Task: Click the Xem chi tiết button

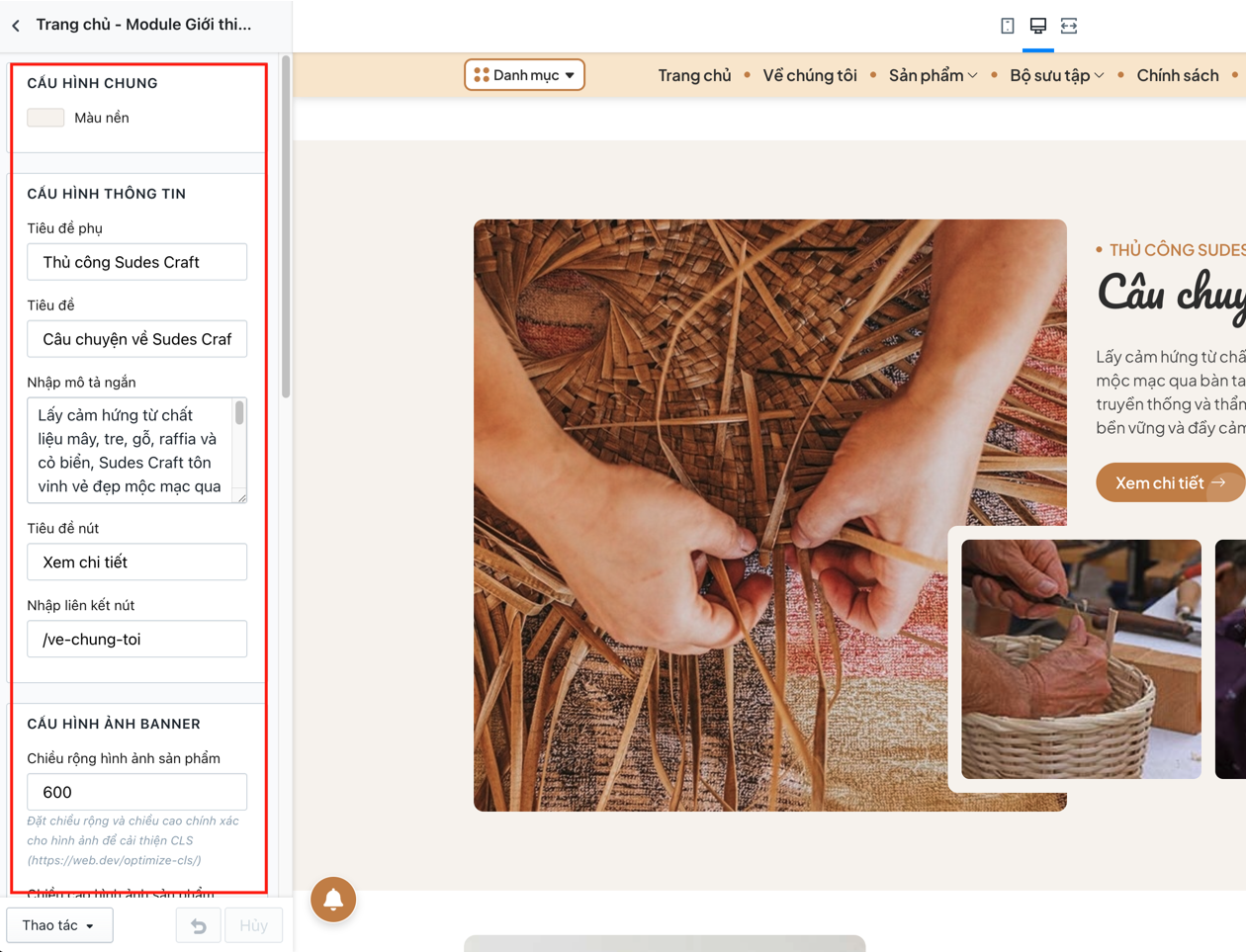Action: (x=1170, y=482)
